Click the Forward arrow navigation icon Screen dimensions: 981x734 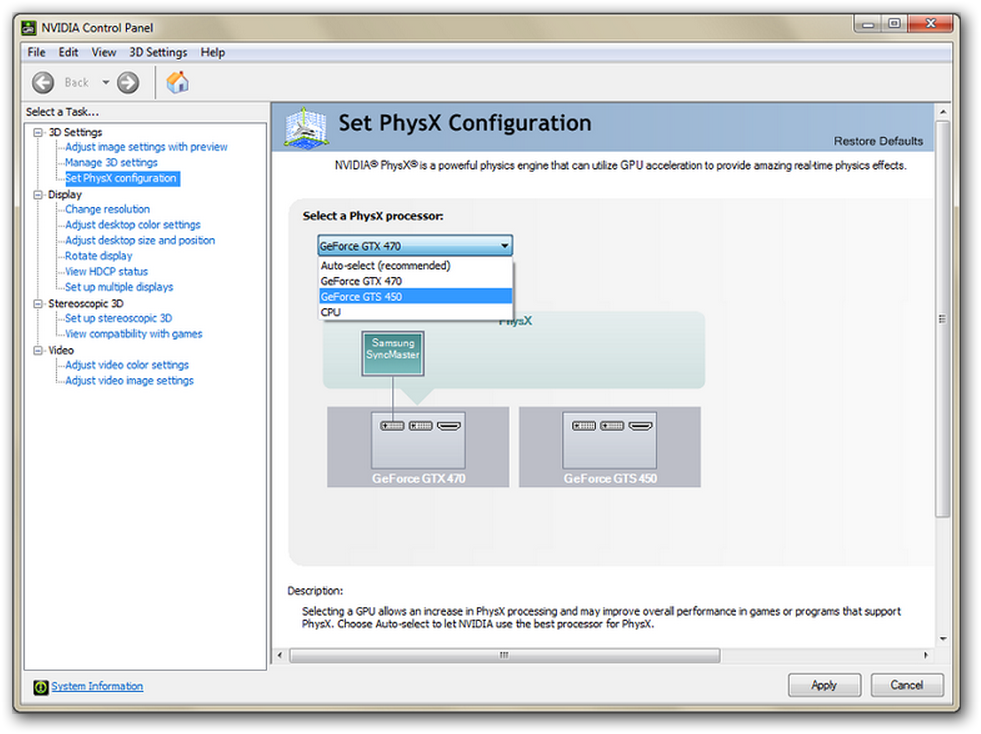click(128, 83)
